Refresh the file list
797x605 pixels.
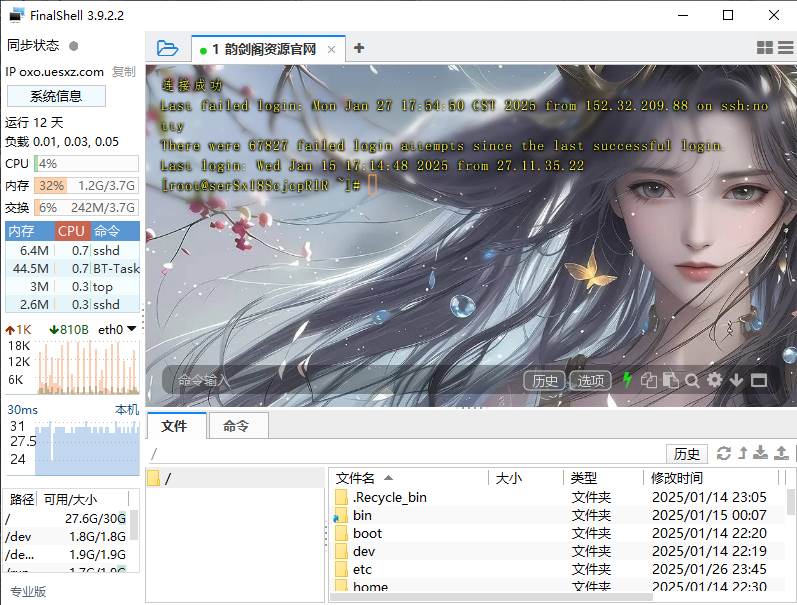pos(724,453)
